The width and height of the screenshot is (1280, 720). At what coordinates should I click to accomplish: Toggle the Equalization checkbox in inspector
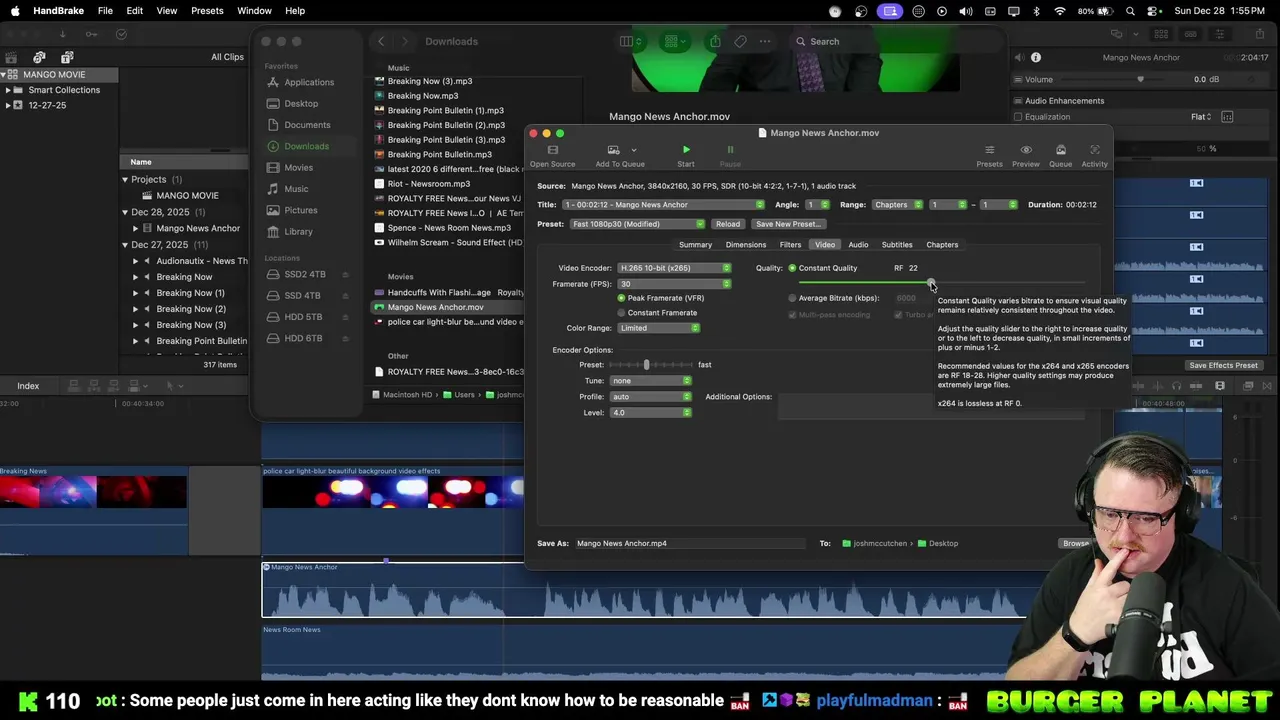tap(1018, 117)
